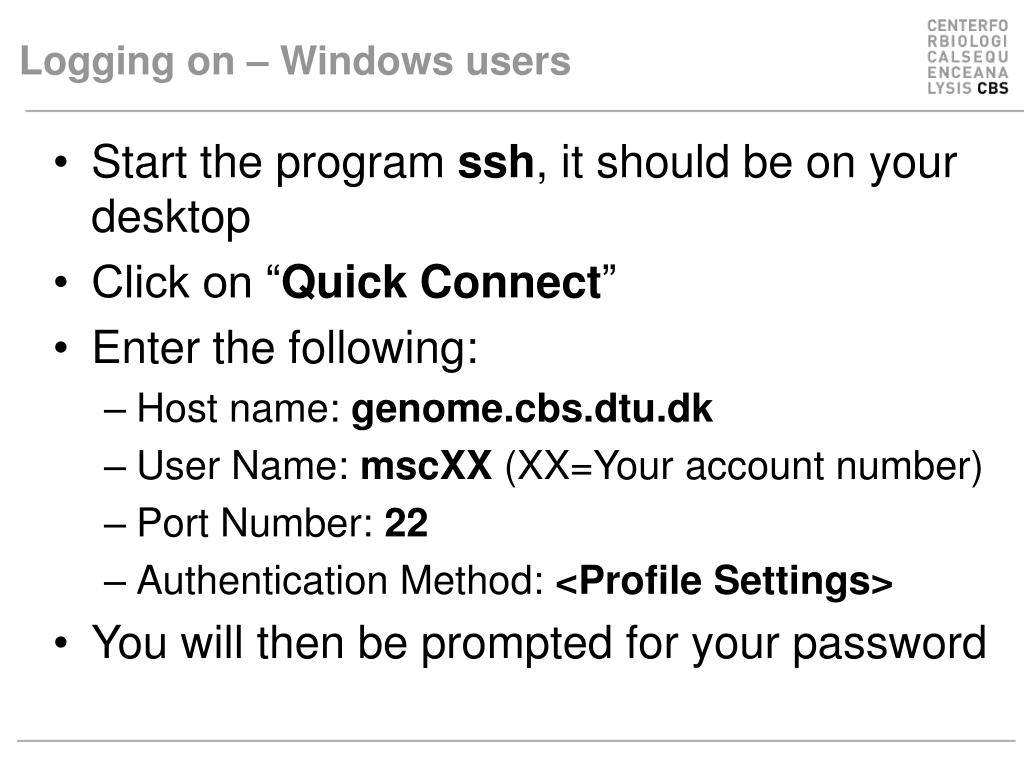Select the bold word 'ssh'
Viewport: 1024px width, 768px height.
pos(496,162)
